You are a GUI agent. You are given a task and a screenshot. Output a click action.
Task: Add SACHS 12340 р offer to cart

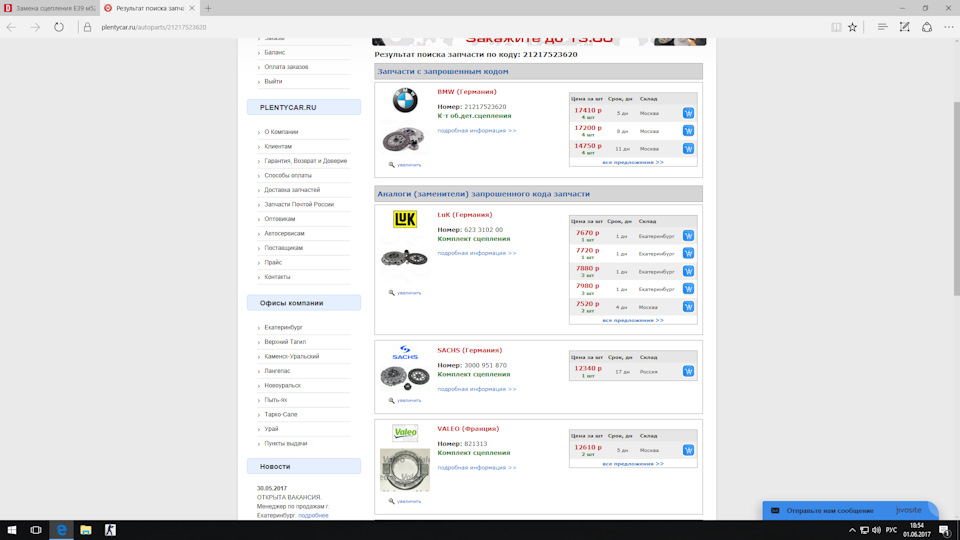click(688, 372)
